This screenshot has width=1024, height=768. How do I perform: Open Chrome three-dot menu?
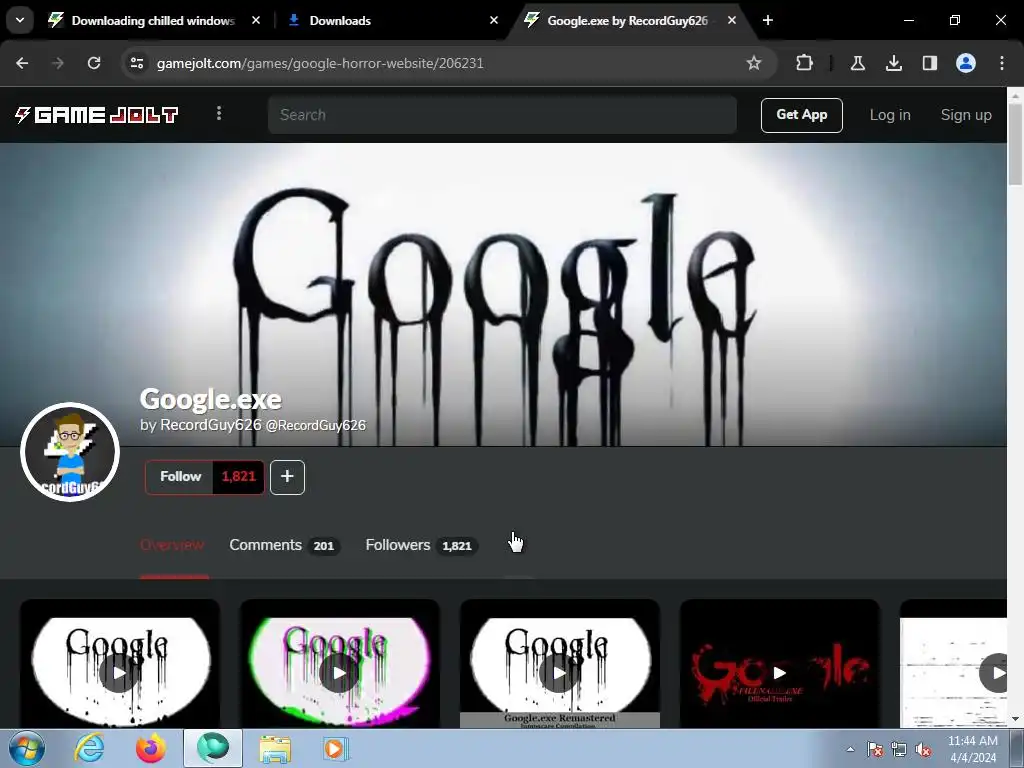(x=1002, y=63)
